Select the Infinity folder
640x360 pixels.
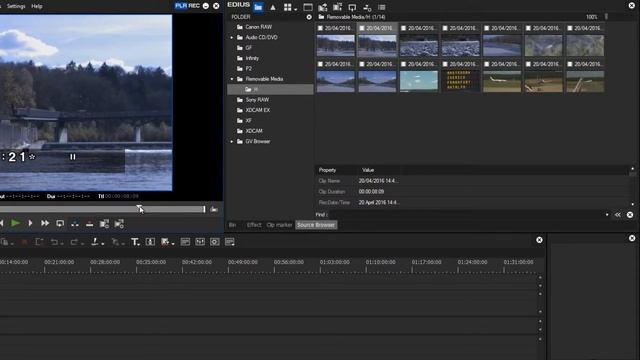(252, 58)
